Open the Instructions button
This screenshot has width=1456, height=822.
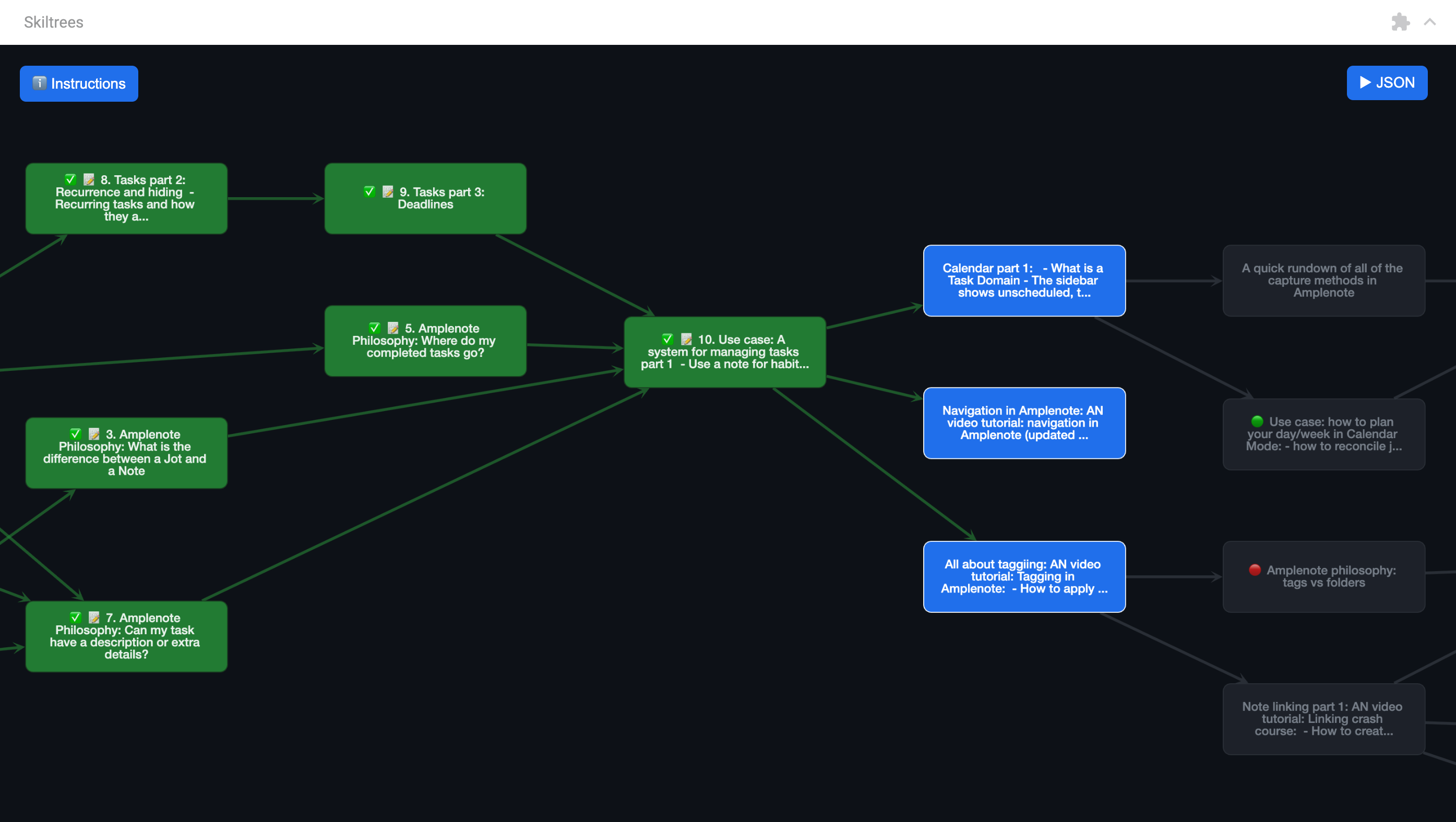click(79, 83)
